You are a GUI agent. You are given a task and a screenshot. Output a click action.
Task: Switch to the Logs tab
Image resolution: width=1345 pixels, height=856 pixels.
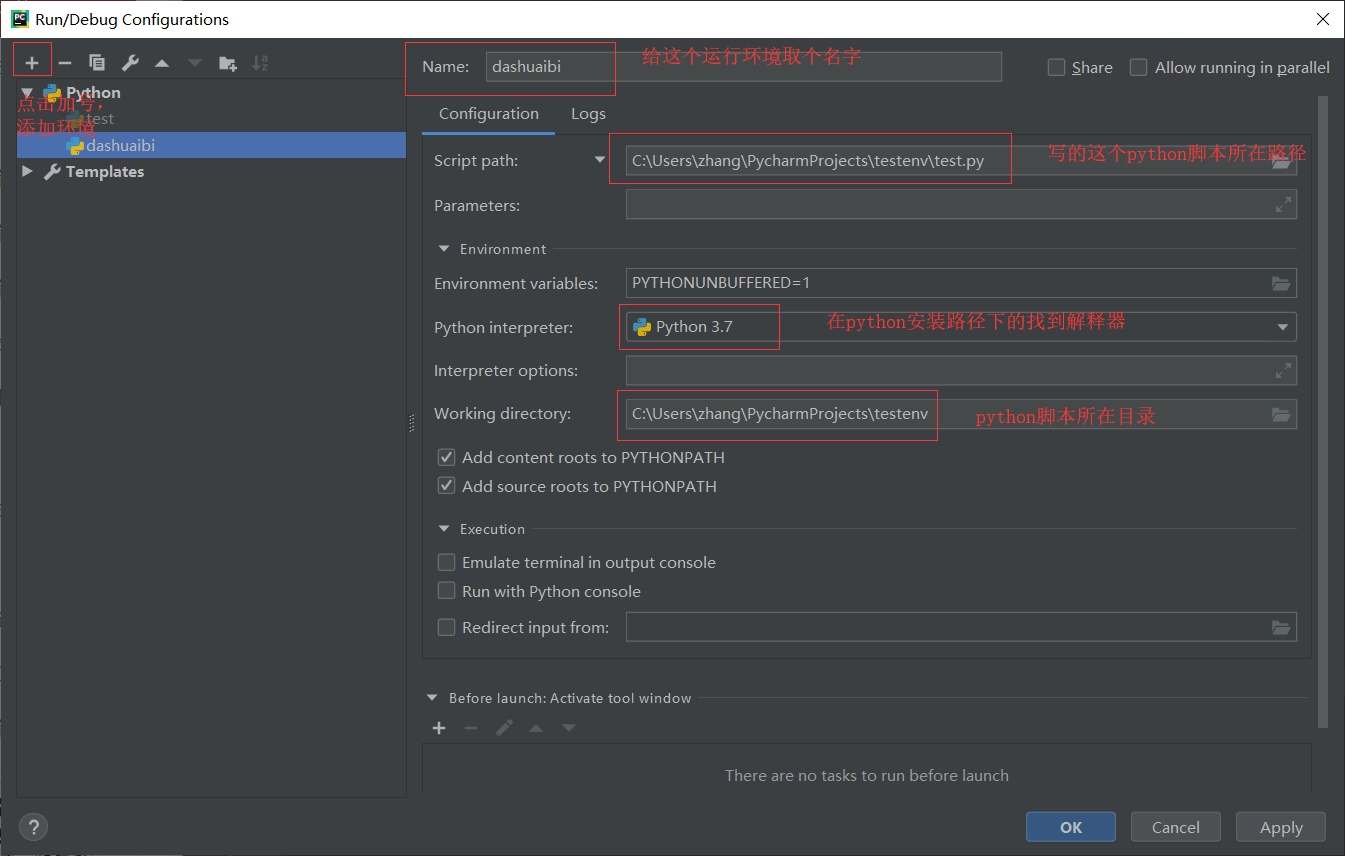tap(588, 113)
